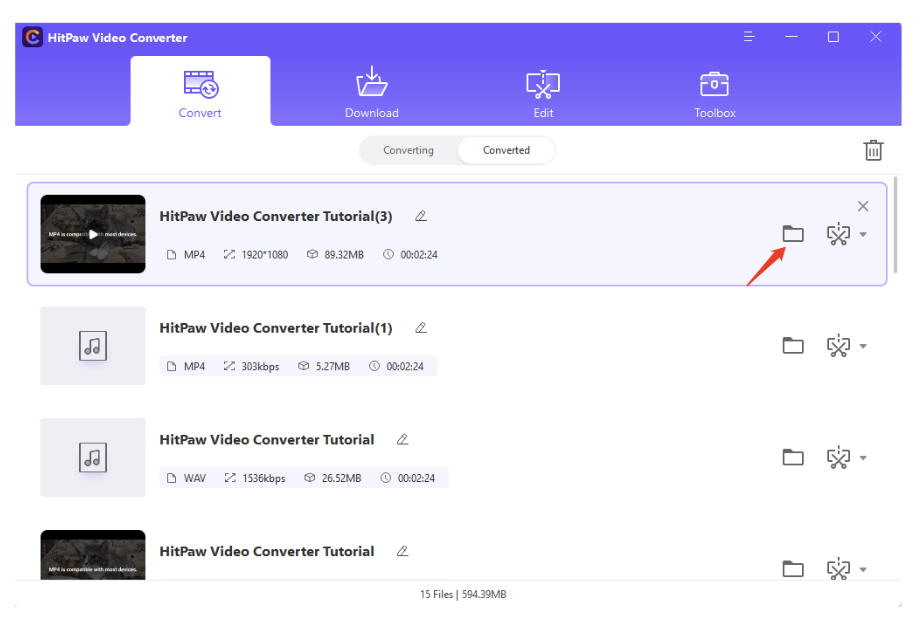920x636 pixels.
Task: Click the 5.27MB file size
Action: click(x=333, y=366)
